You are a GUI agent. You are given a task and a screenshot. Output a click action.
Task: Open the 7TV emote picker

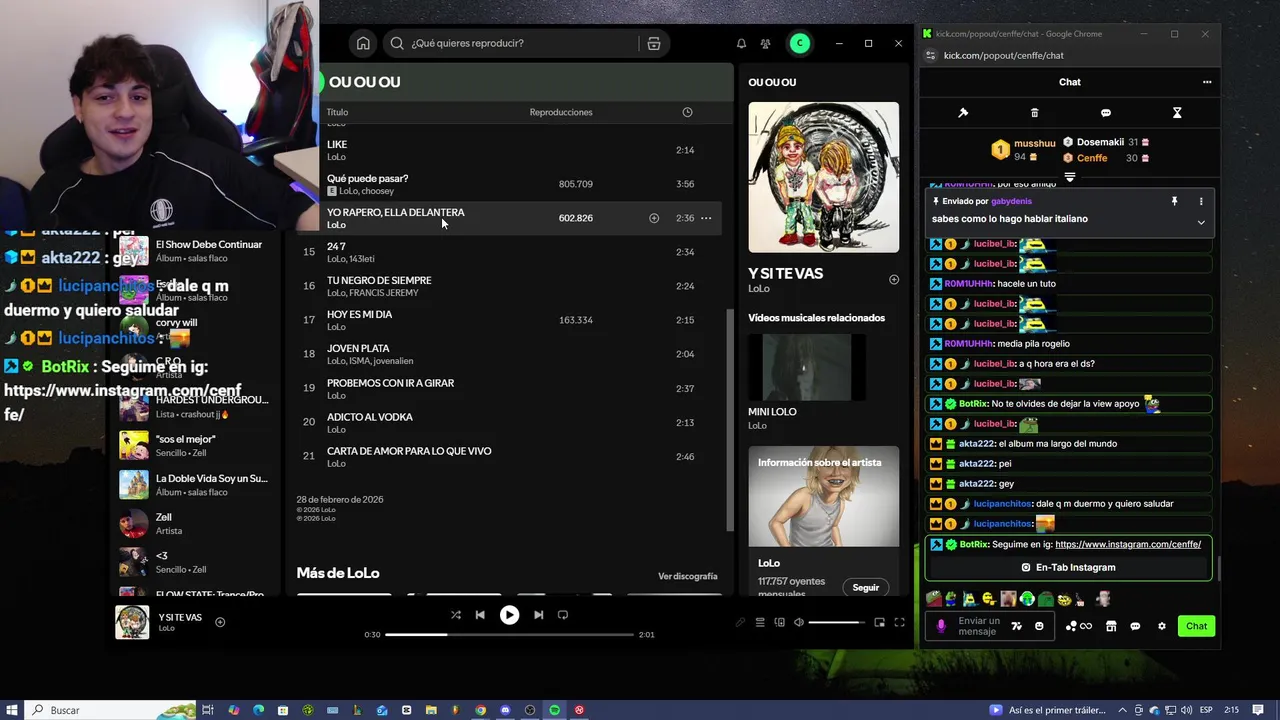(1017, 626)
